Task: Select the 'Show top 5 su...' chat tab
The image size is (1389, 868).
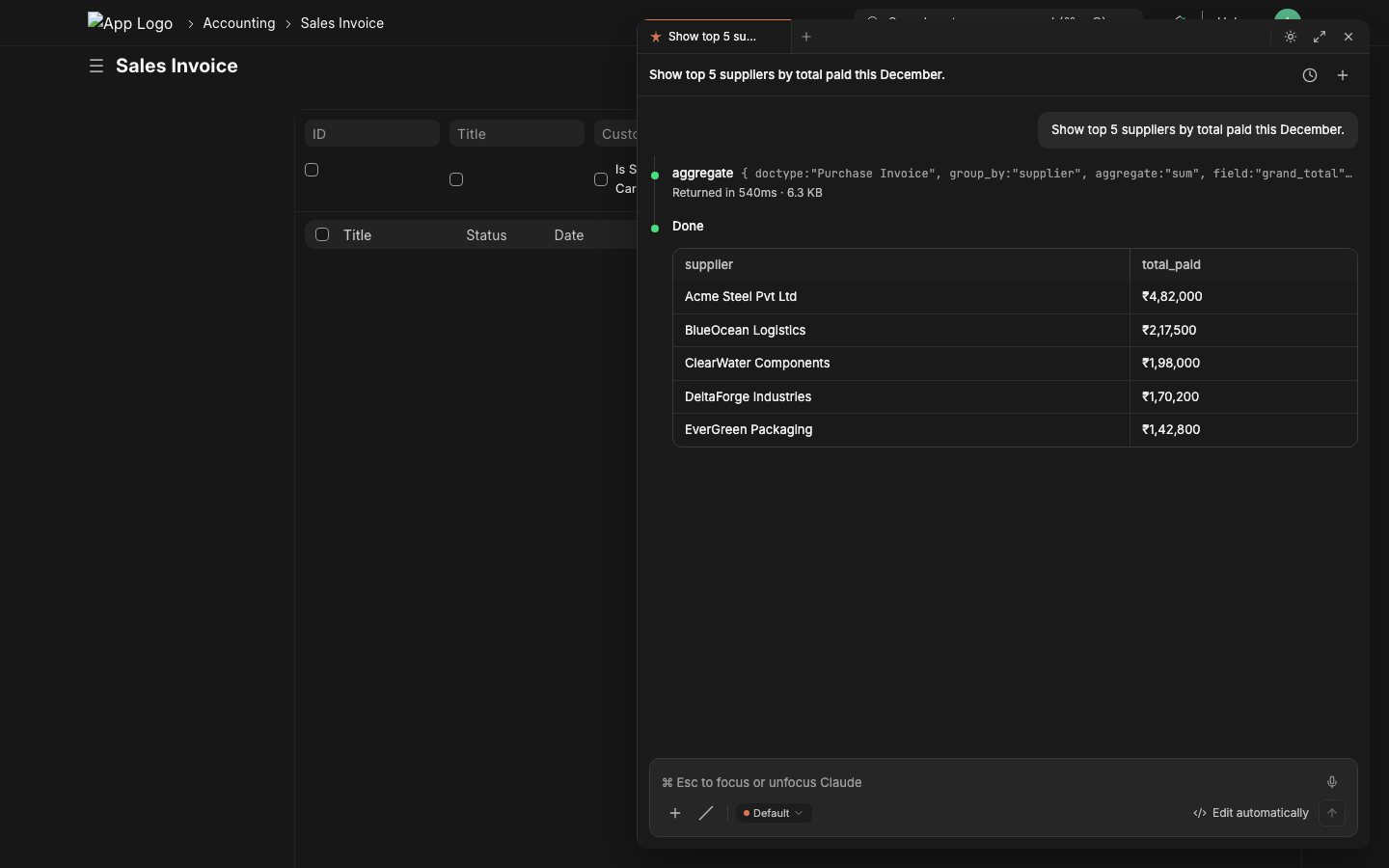Action: 714,37
